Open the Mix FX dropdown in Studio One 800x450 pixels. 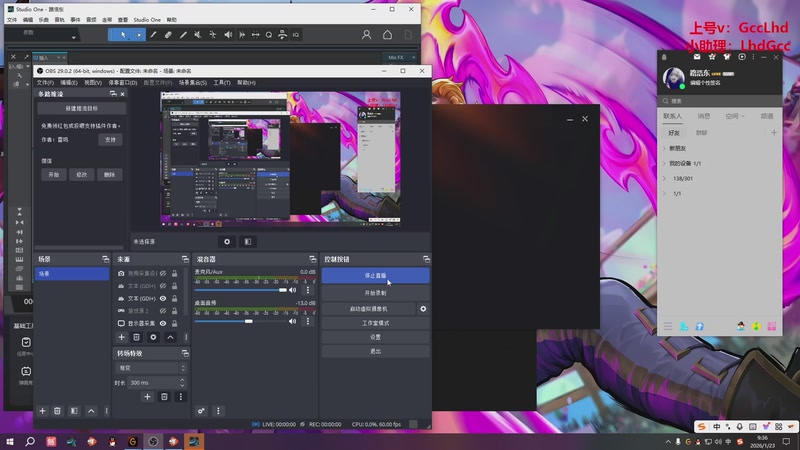[x=399, y=58]
